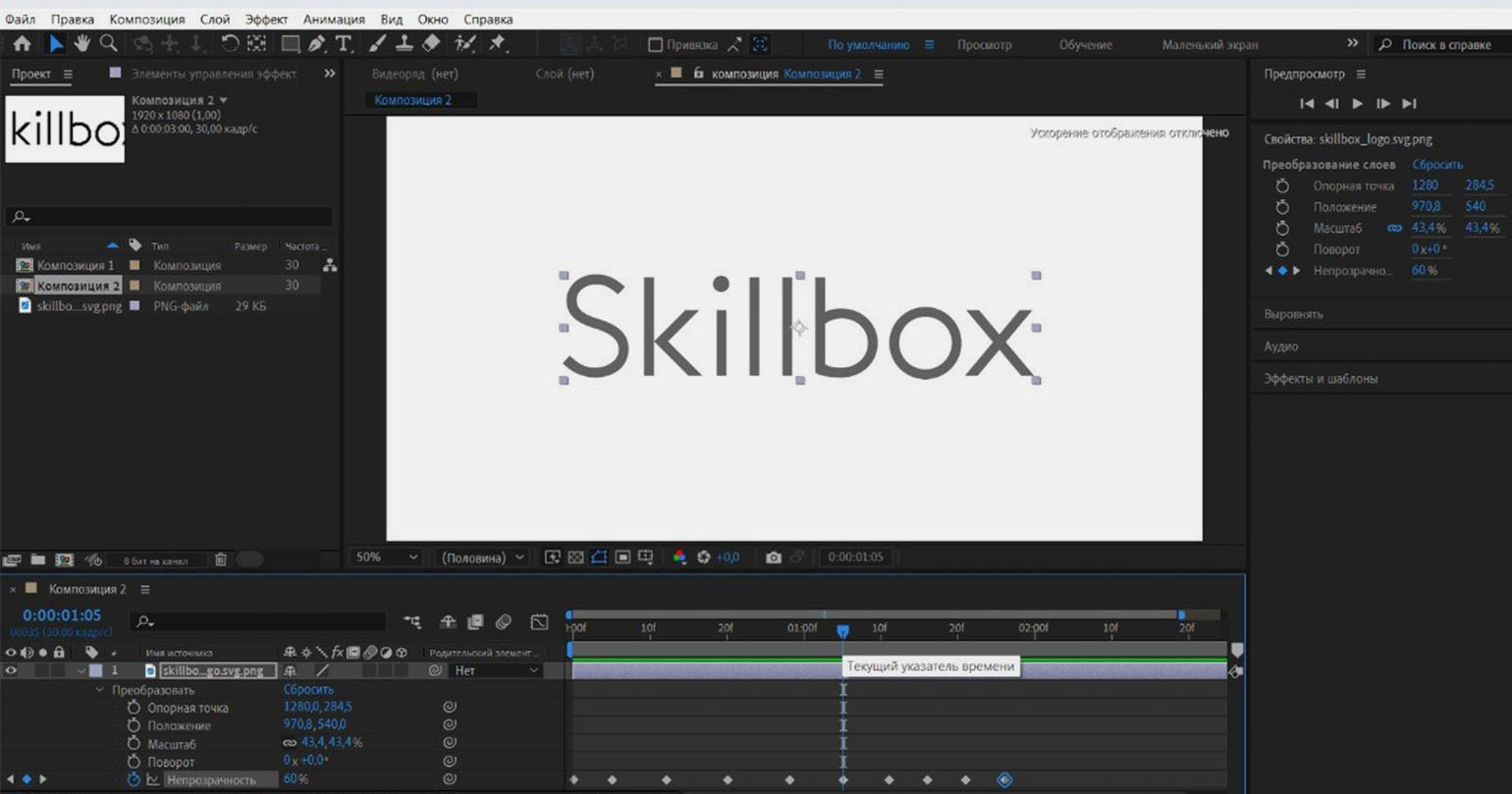This screenshot has height=794, width=1512.
Task: Select the Type text tool
Action: tap(344, 44)
